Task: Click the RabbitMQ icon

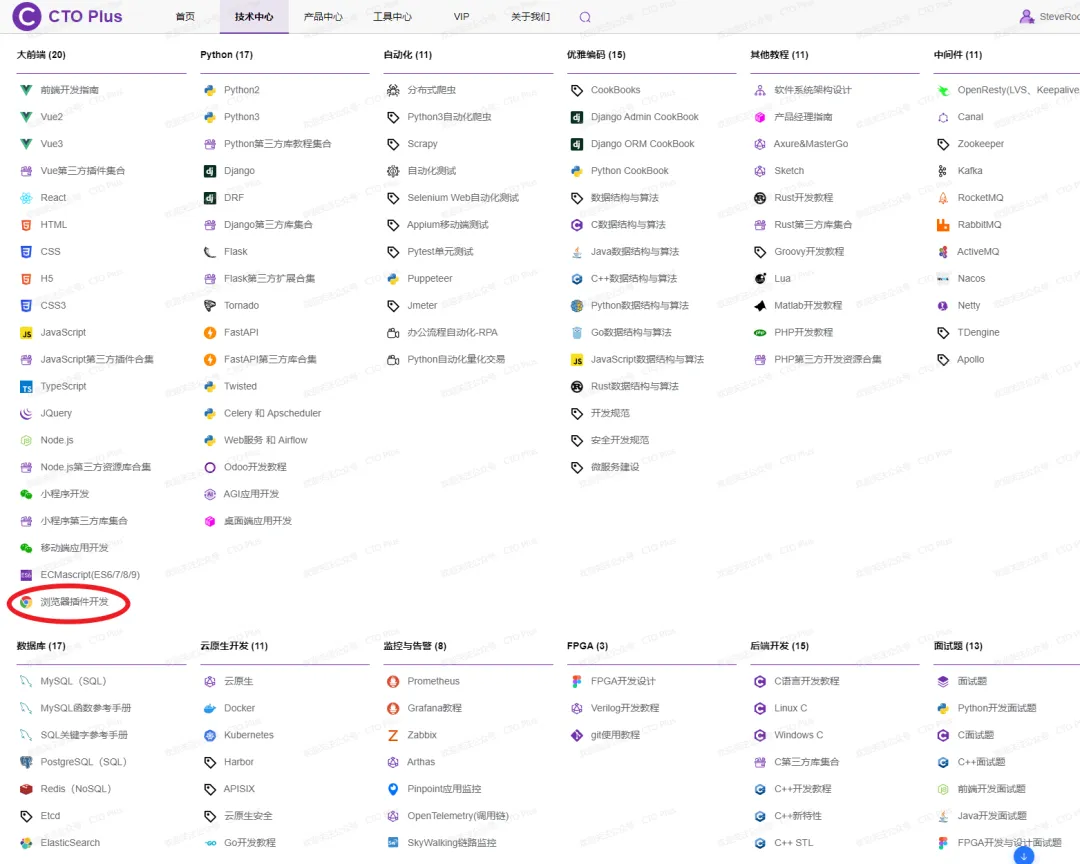Action: 943,225
